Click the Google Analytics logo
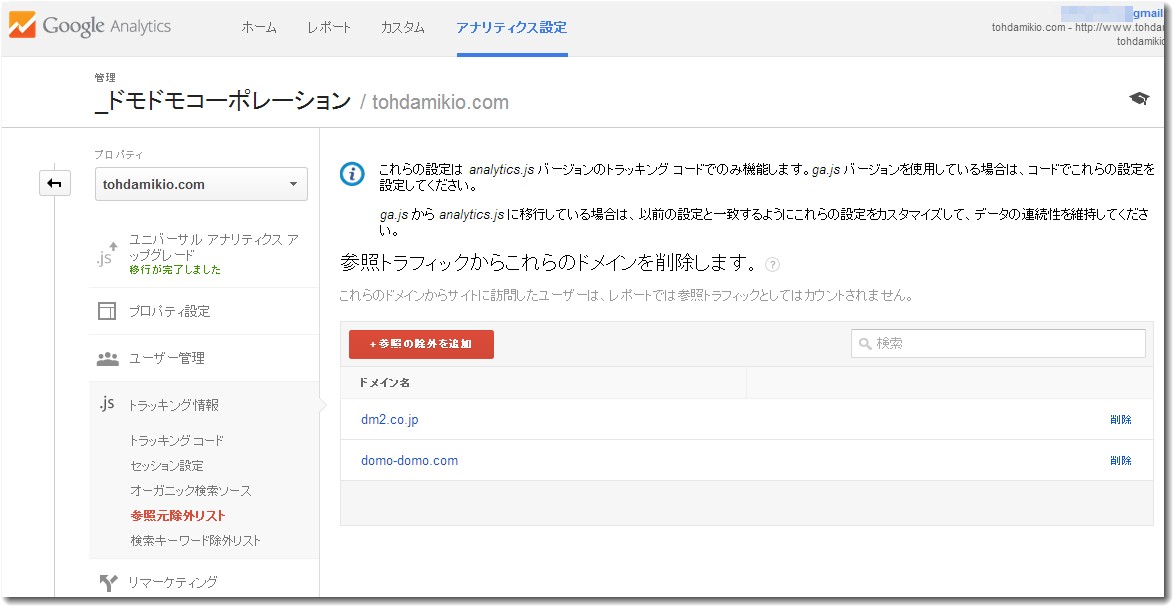Screen dimensions: 1173x606 pyautogui.click(x=90, y=27)
